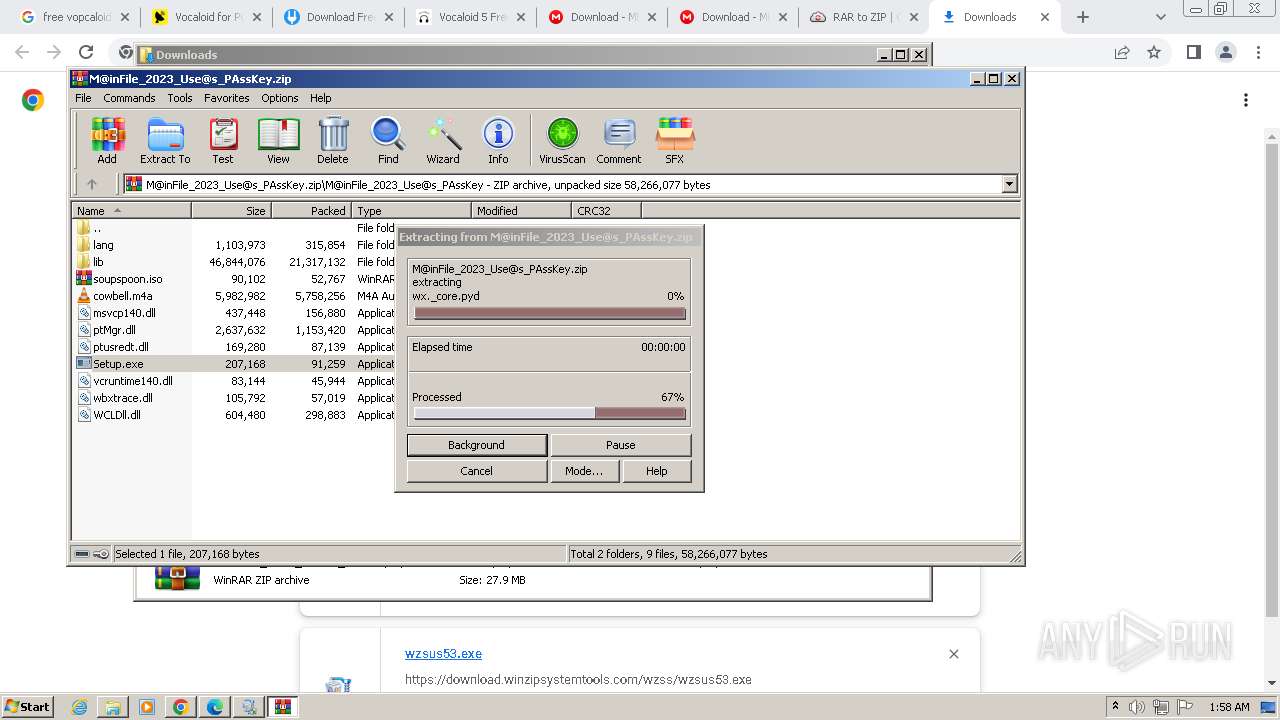Click the Processed total progress bar
The width and height of the screenshot is (1280, 720).
549,413
